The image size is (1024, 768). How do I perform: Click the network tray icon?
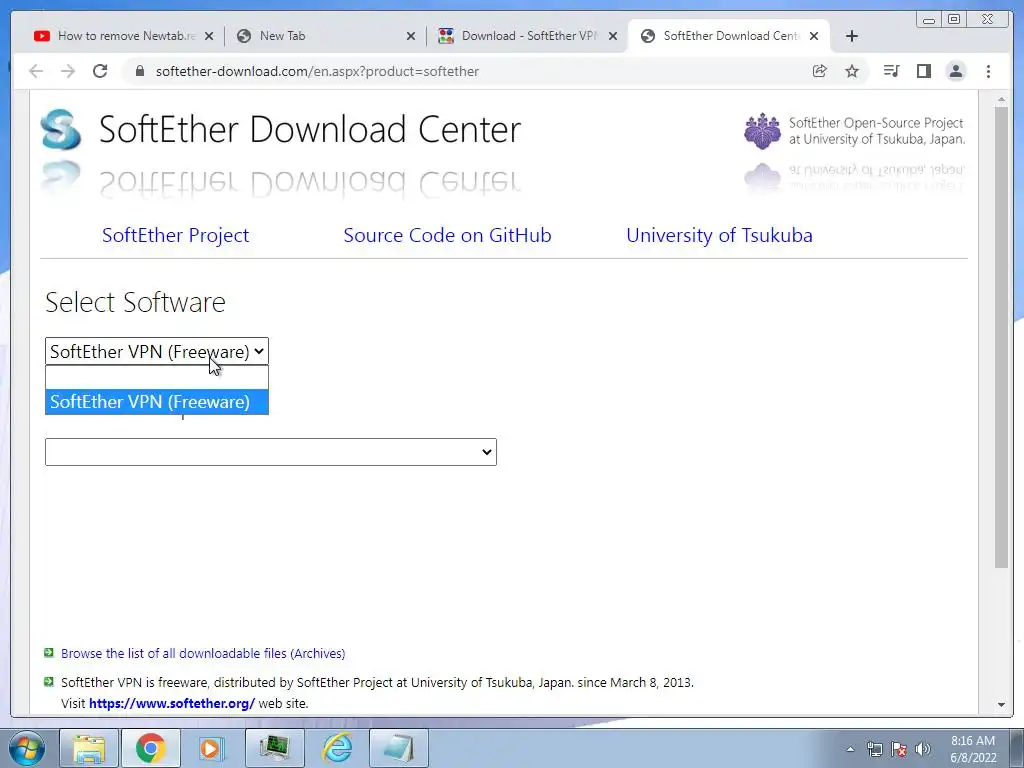[874, 749]
